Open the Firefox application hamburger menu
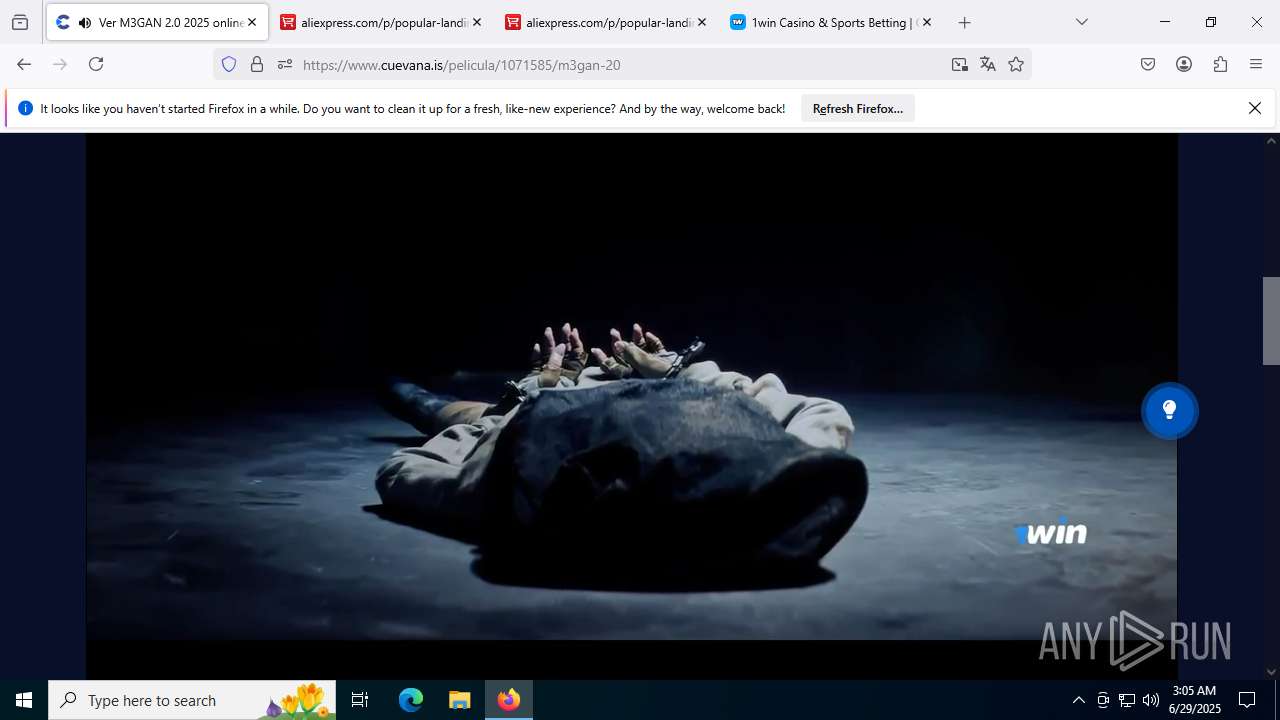Screen dimensions: 1280x720 coord(1256,64)
